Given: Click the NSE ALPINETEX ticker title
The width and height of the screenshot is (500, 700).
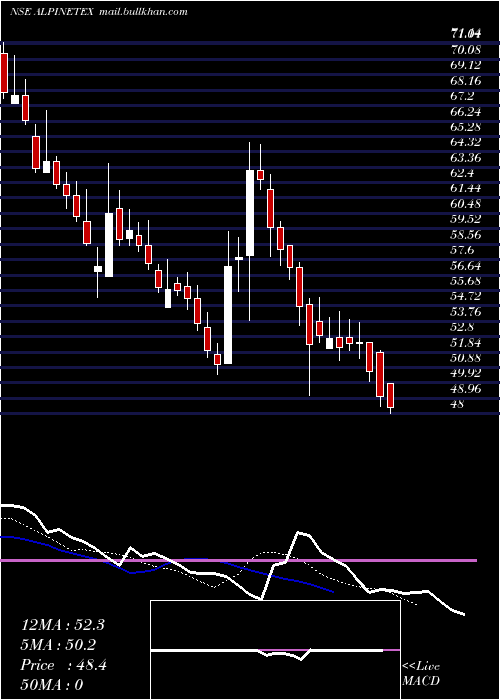Looking at the screenshot, I should (x=52, y=12).
